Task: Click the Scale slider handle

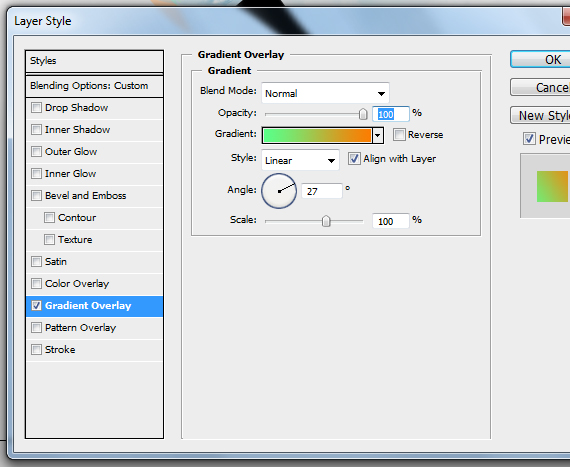Action: tap(326, 221)
